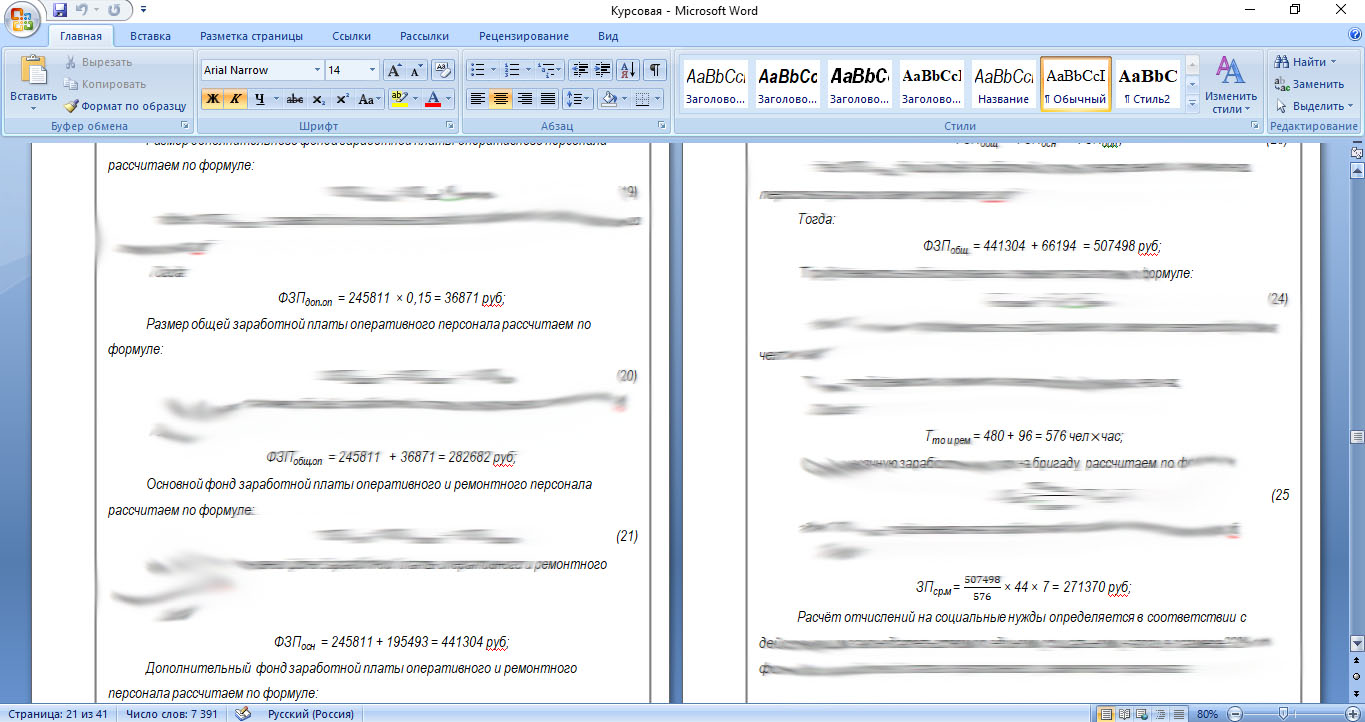Viewport: 1365px width, 722px height.
Task: Open the Рецензирование tab
Action: [523, 36]
